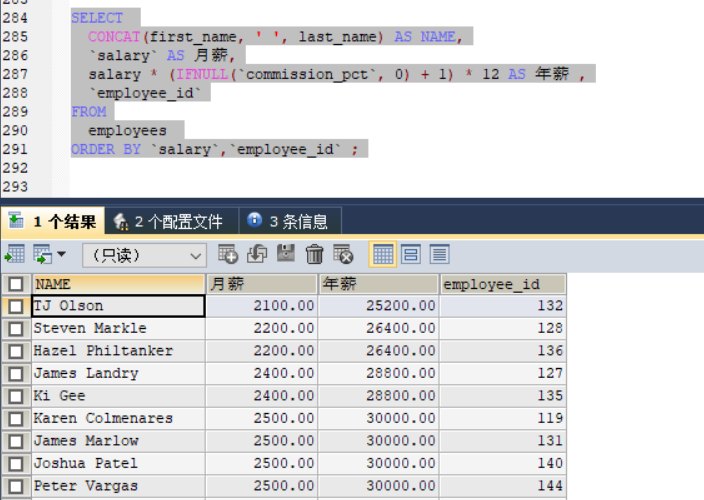Screen dimensions: 704x500
Task: Toggle the select-all header checkbox
Action: (x=16, y=284)
